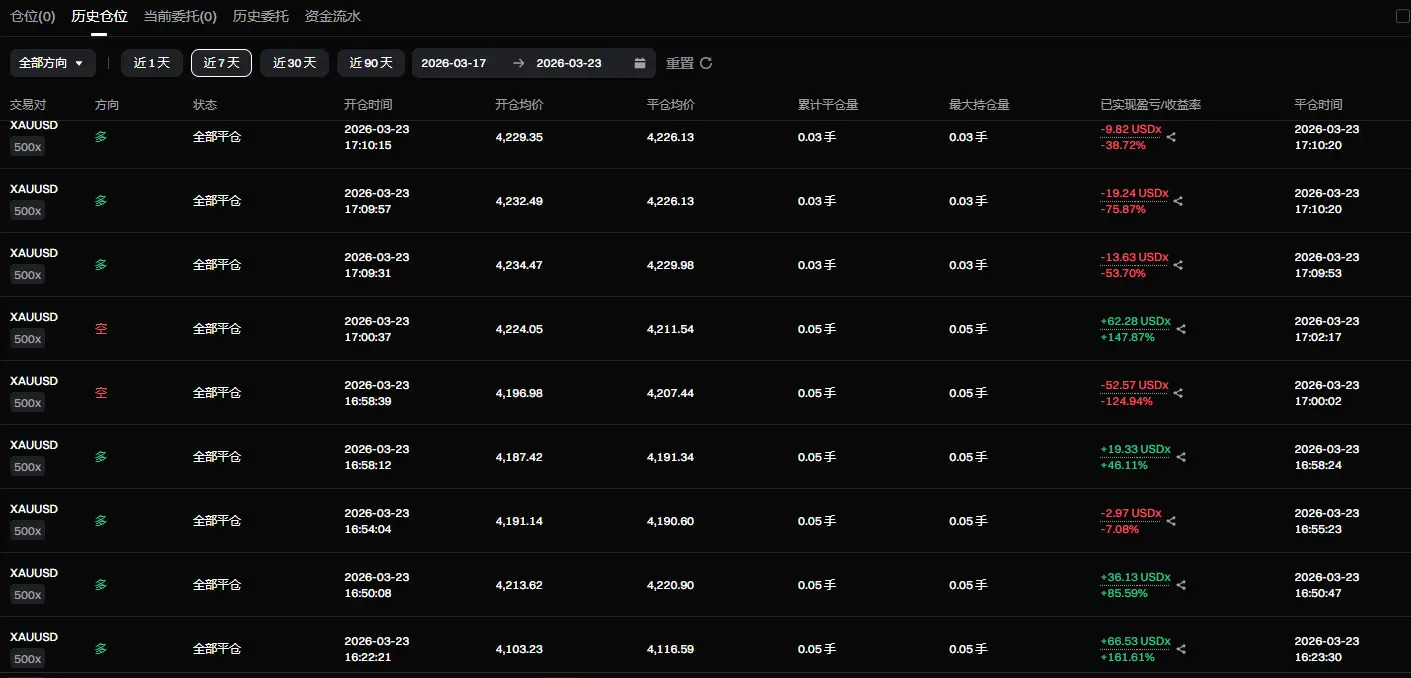The height and width of the screenshot is (678, 1411).
Task: Filter by 近30天
Action: point(294,63)
